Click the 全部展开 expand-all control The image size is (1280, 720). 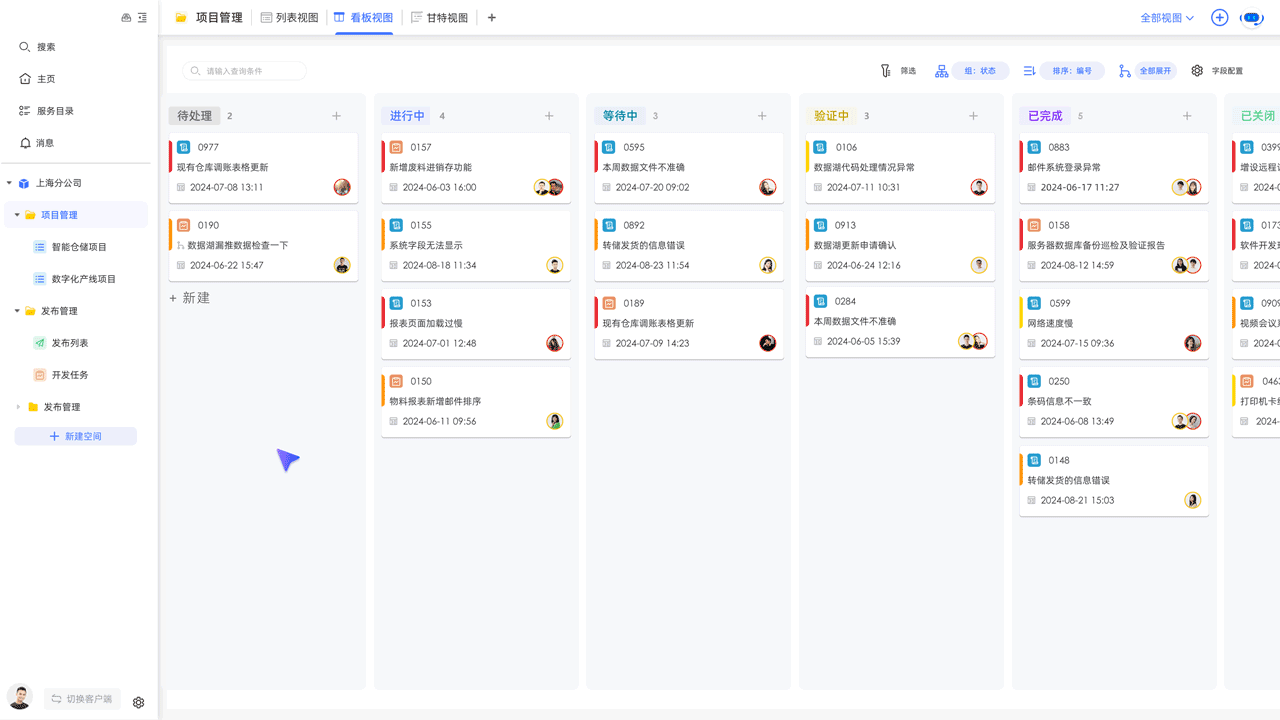click(x=1155, y=71)
